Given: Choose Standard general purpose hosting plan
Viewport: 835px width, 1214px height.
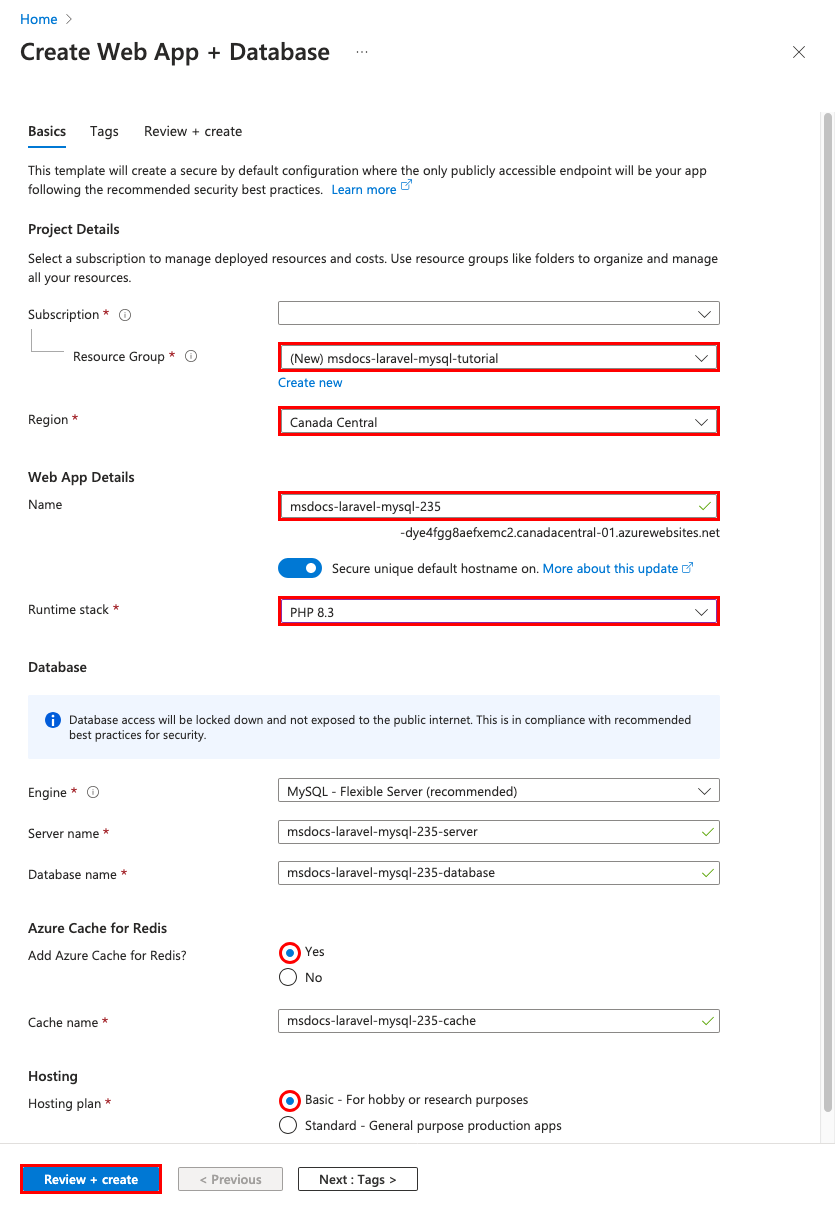Looking at the screenshot, I should [x=288, y=1125].
